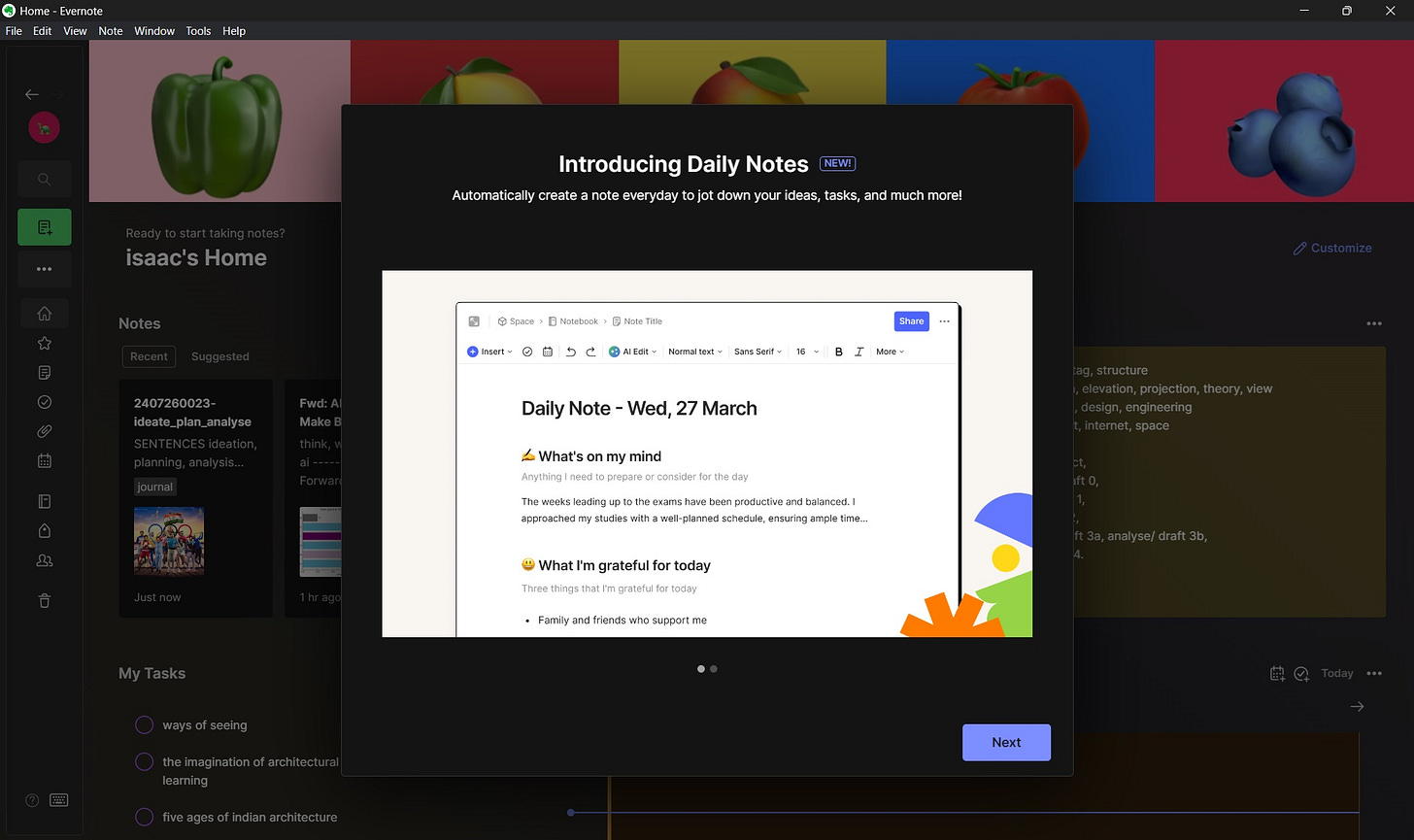Create a new note with green button
Screen dimensions: 1414x840
pyautogui.click(x=44, y=227)
